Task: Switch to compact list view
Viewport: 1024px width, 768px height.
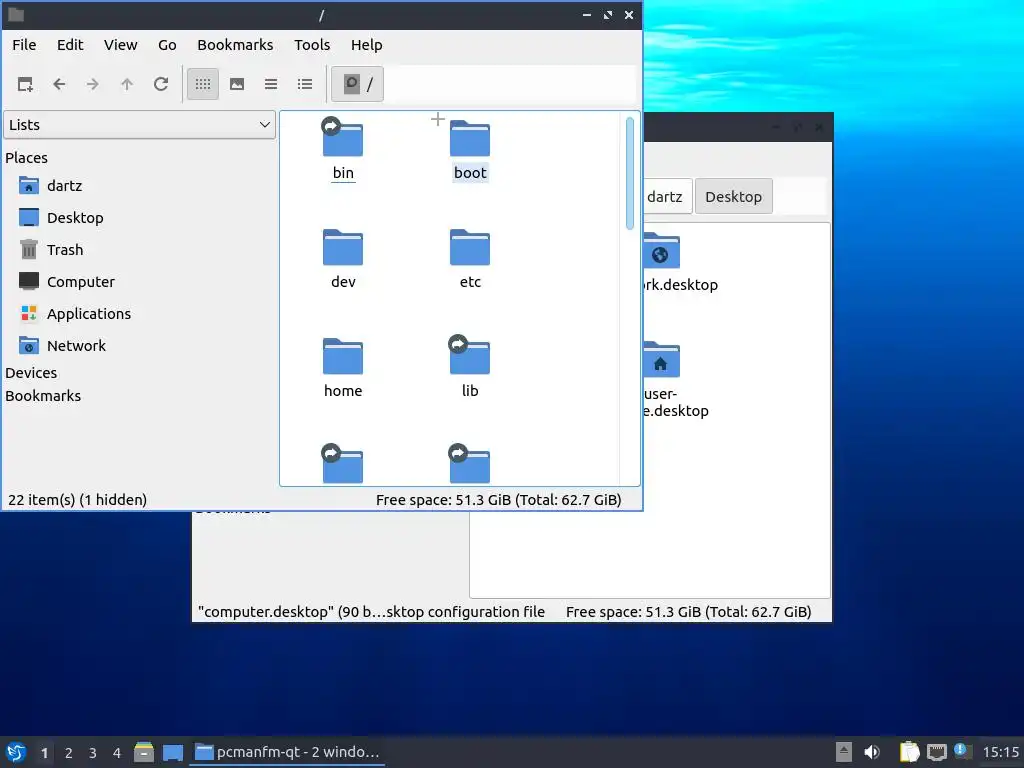Action: click(x=271, y=84)
